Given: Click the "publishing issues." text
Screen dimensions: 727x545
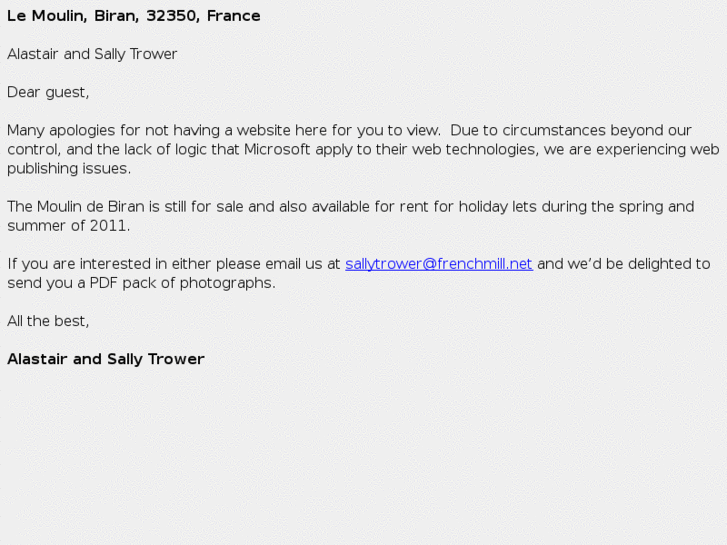Looking at the screenshot, I should [x=69, y=169].
